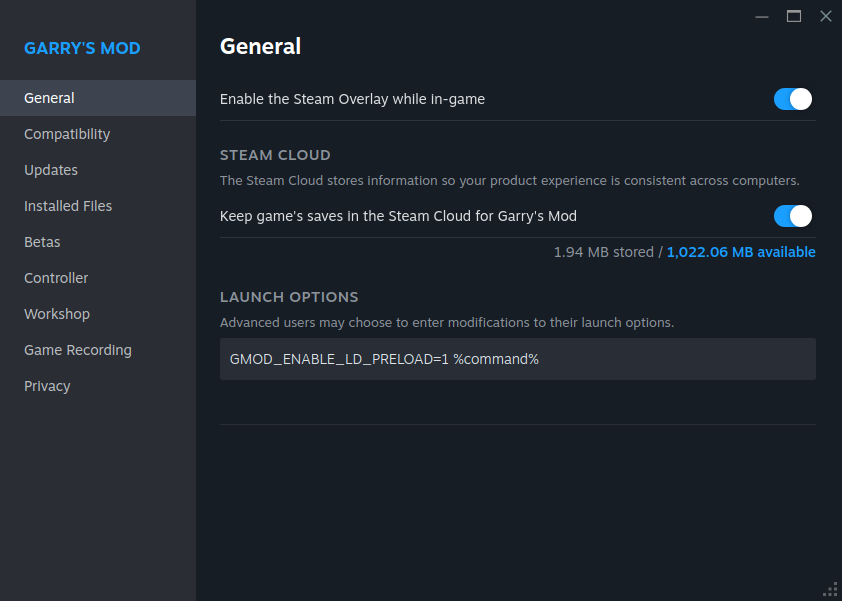The height and width of the screenshot is (601, 842).
Task: Click the 1,022.06 MB available link
Action: (740, 251)
